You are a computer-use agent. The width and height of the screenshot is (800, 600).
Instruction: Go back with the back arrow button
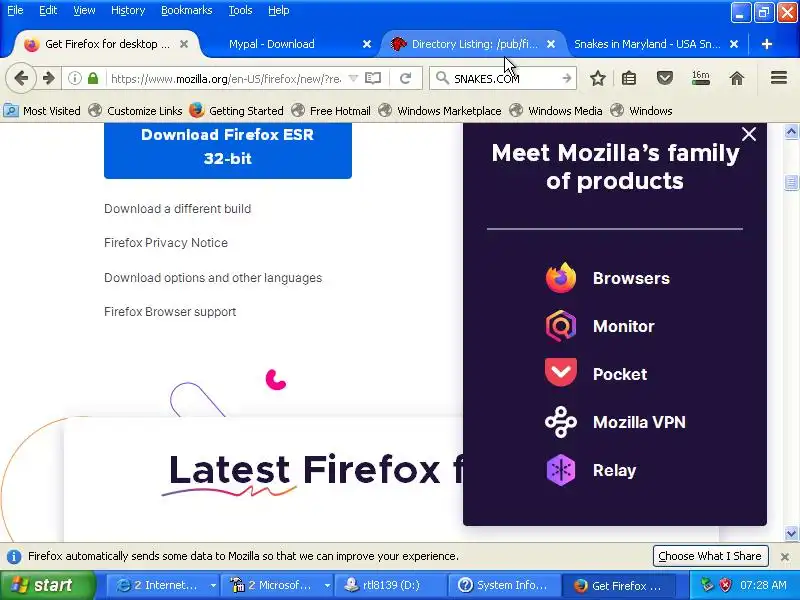[x=21, y=78]
